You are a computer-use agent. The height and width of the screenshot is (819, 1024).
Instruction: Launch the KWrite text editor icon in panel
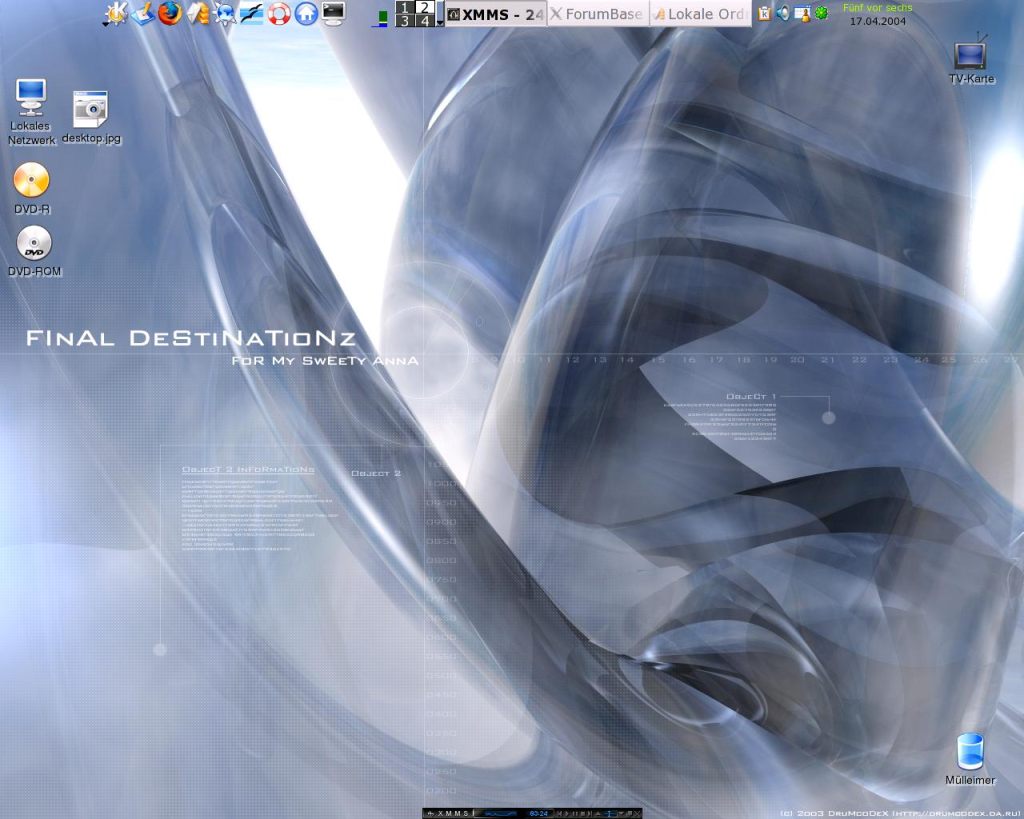pyautogui.click(x=142, y=13)
